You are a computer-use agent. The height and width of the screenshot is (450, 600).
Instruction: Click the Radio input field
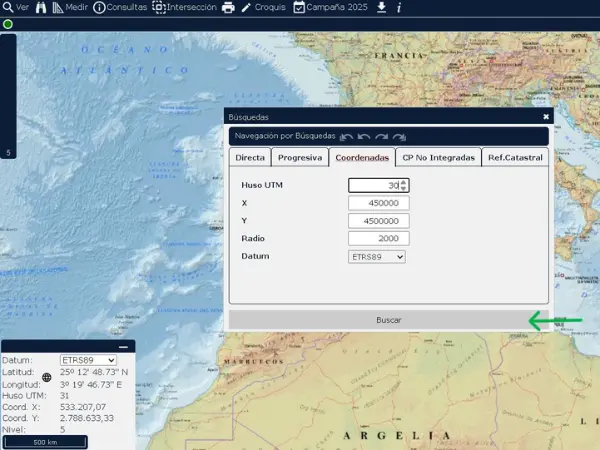378,239
